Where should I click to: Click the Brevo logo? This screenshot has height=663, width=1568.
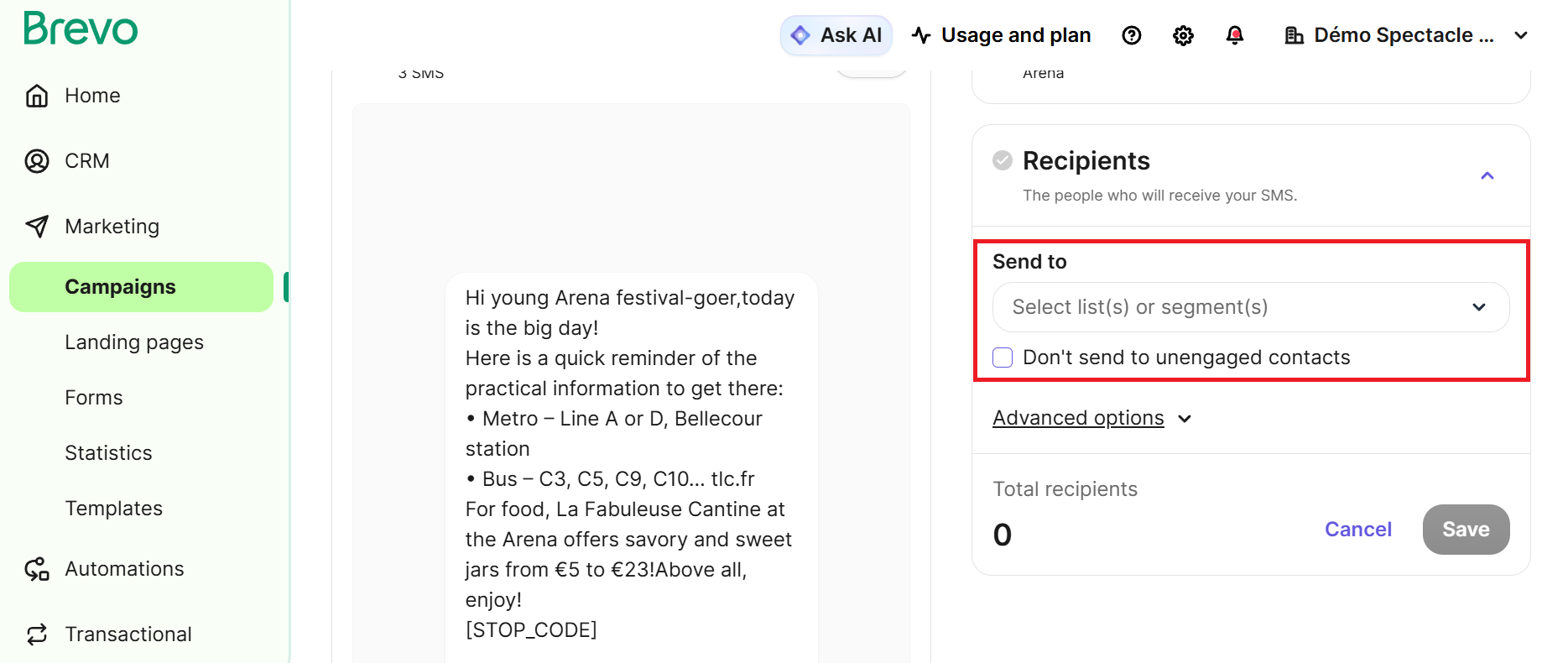[x=81, y=29]
